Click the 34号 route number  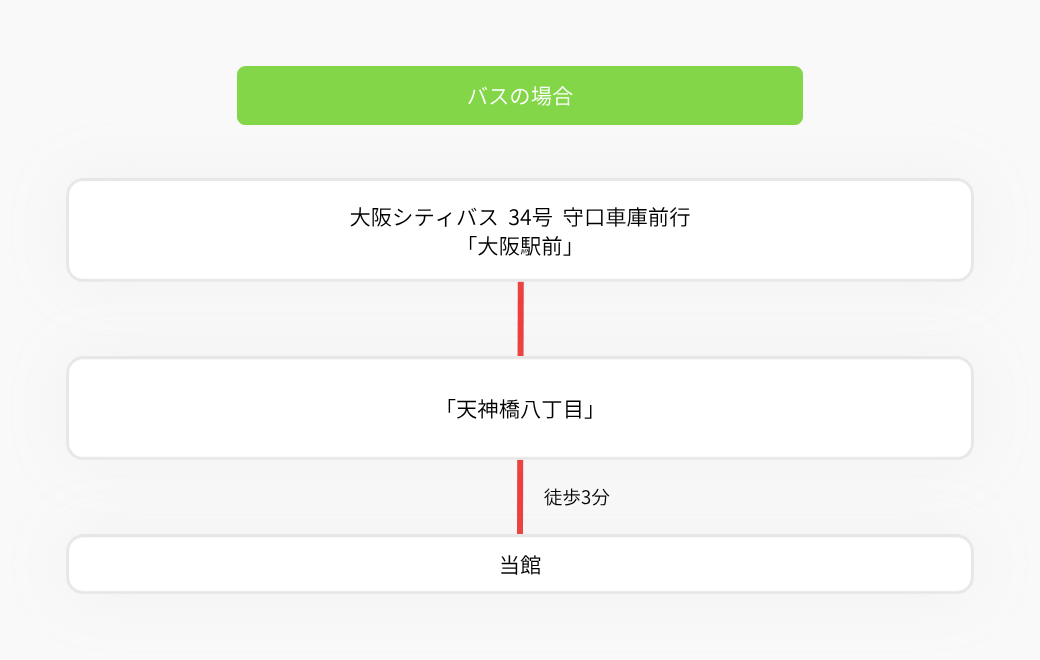[530, 218]
